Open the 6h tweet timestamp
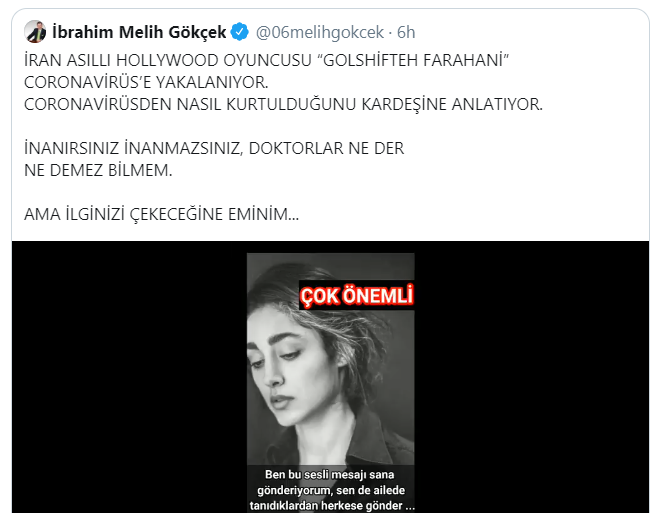 click(x=406, y=32)
